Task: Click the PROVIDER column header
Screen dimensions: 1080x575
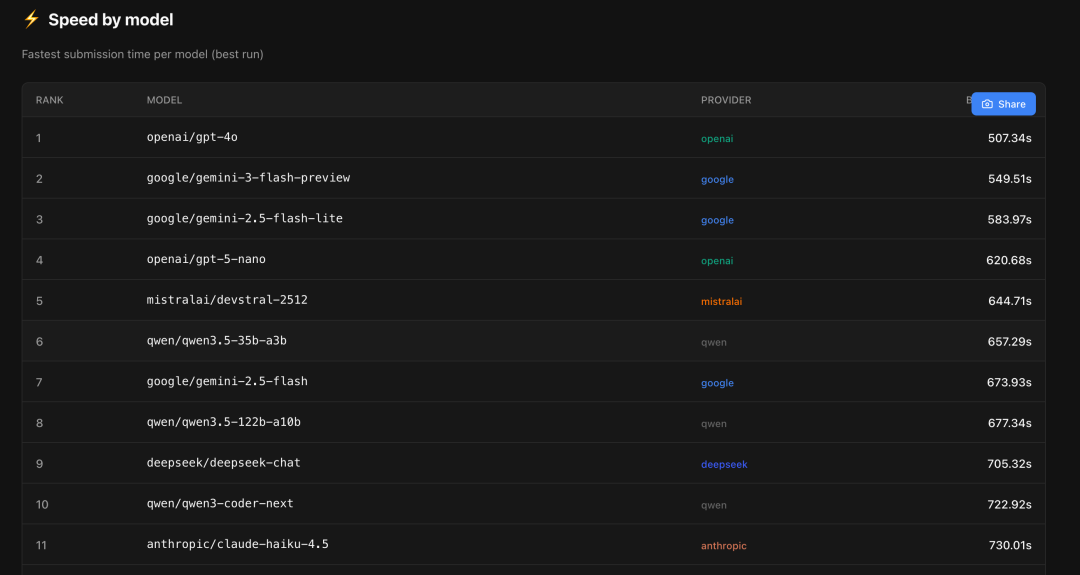Action: pos(726,100)
